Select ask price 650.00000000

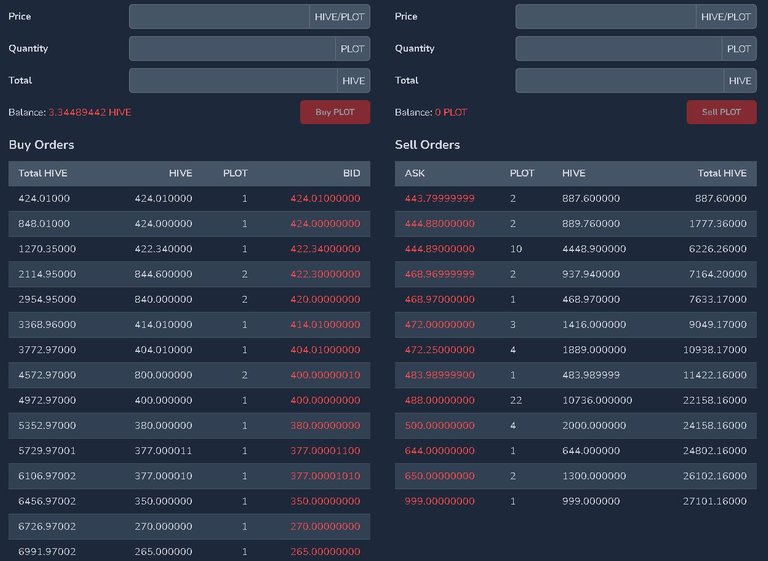click(440, 476)
